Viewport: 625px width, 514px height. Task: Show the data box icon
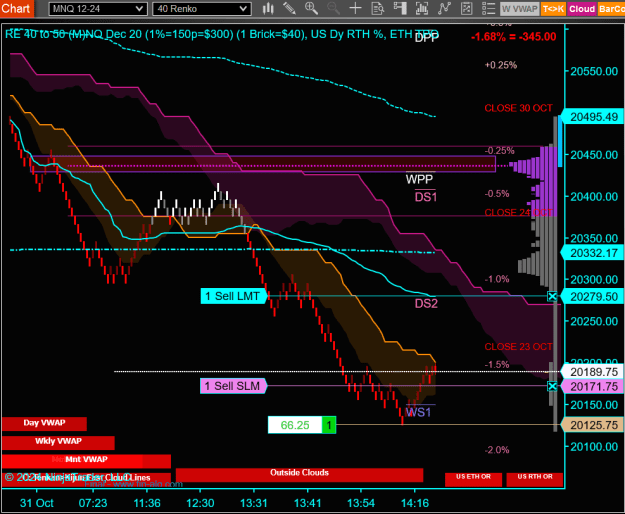tap(377, 8)
